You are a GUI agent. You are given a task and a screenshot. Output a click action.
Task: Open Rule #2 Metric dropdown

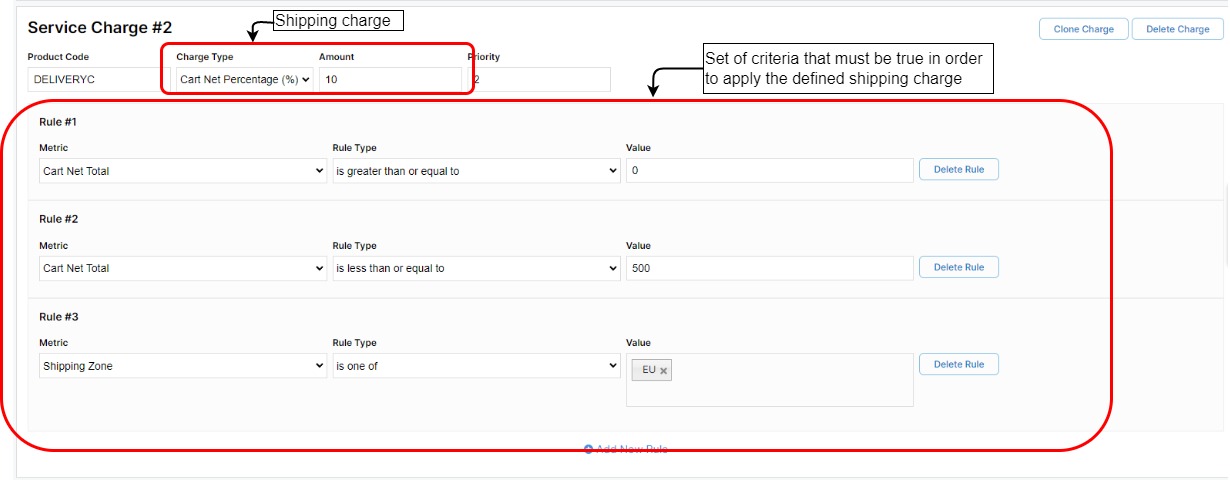pyautogui.click(x=183, y=268)
